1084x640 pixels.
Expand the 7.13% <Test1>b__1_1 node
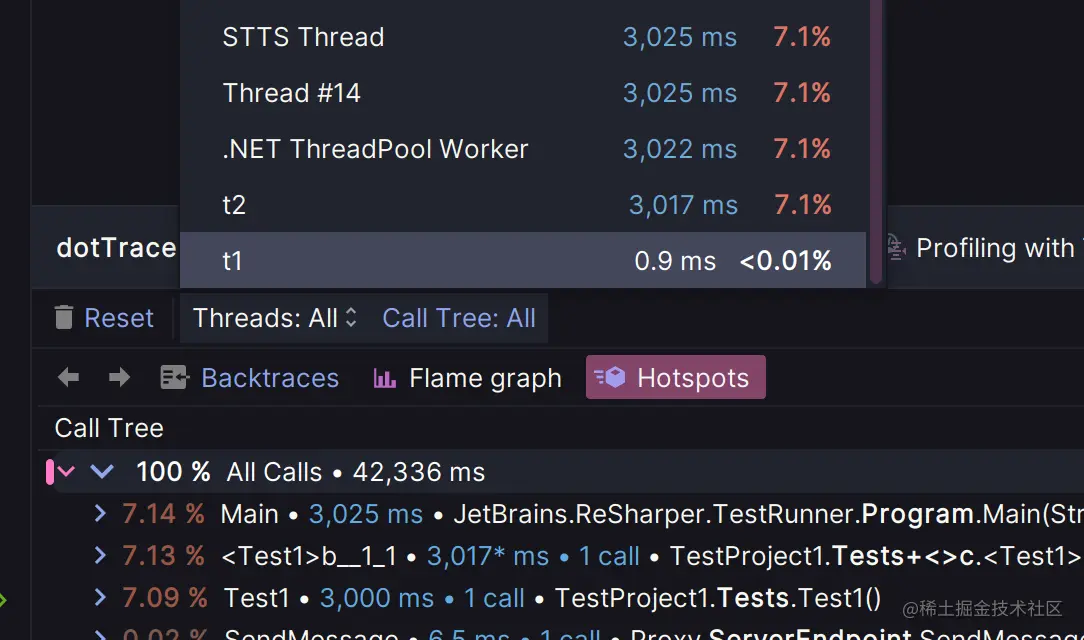pos(100,556)
